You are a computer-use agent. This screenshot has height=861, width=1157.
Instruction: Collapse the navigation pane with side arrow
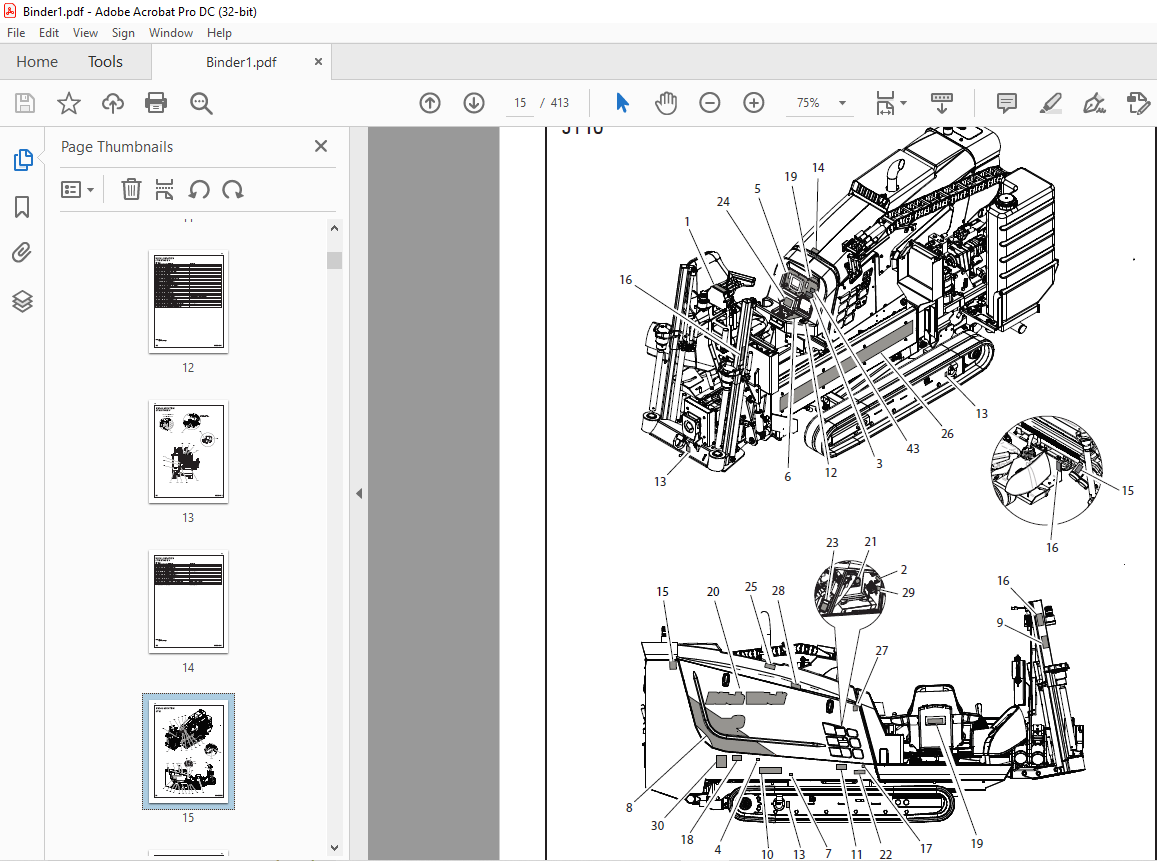(359, 494)
